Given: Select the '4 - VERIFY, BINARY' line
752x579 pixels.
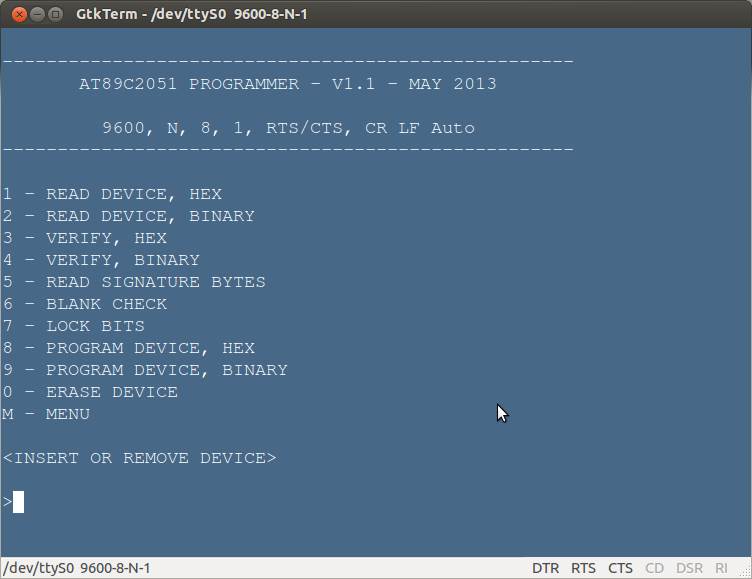Looking at the screenshot, I should [x=101, y=260].
